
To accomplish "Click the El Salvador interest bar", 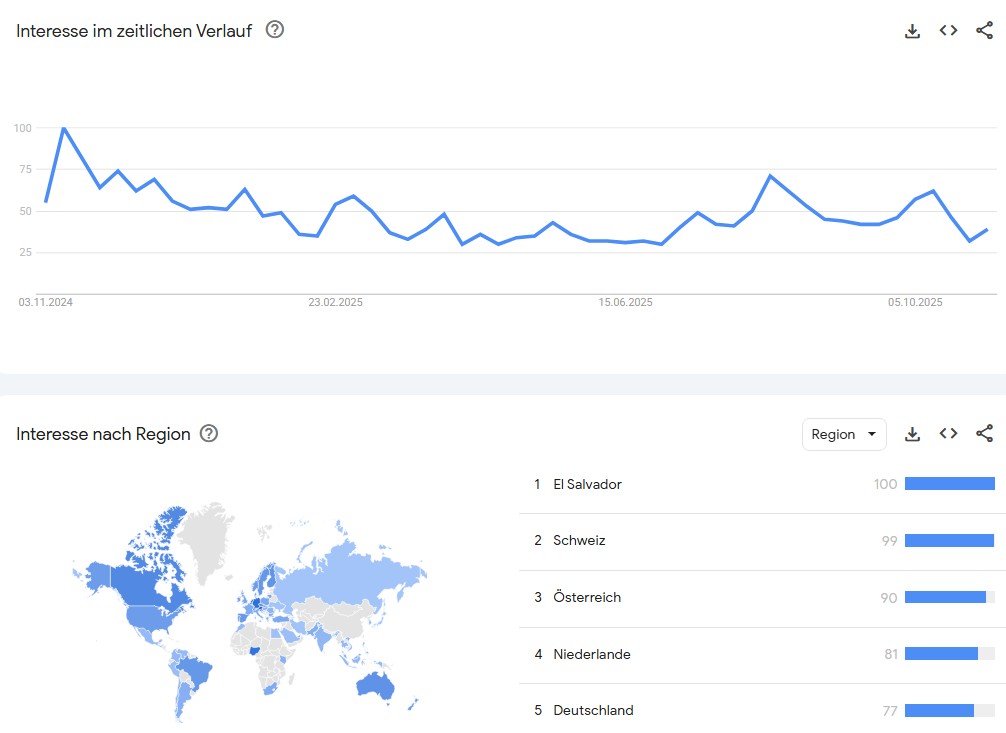I will [949, 484].
